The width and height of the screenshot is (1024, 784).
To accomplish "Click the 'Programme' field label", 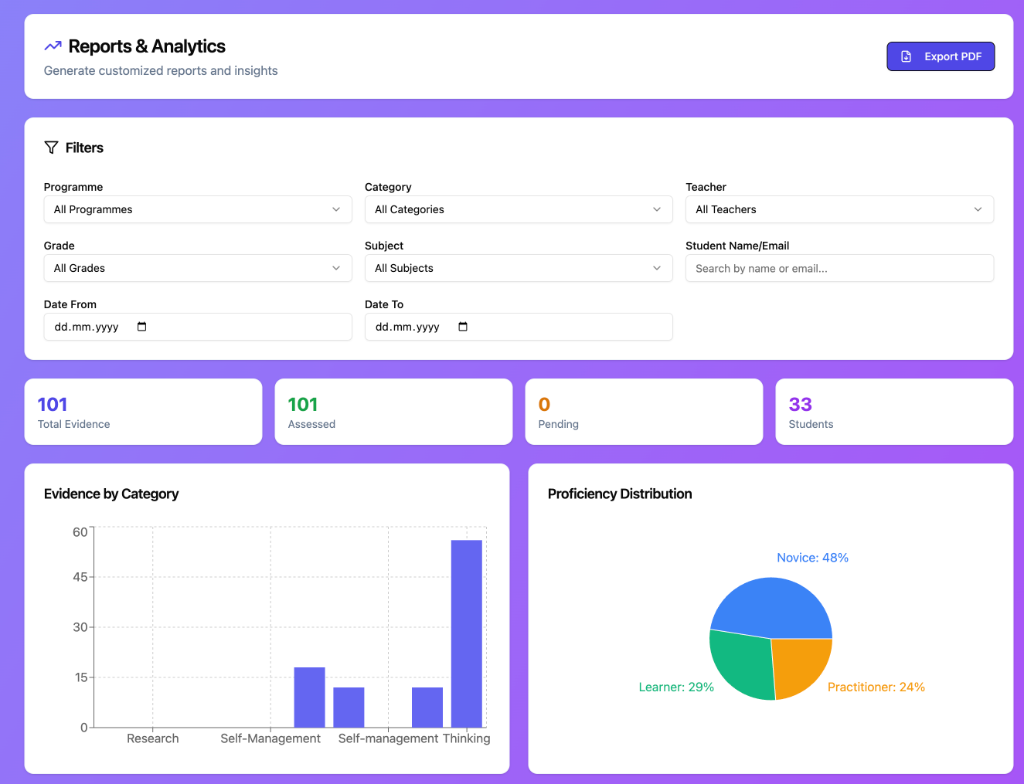I will 73,187.
